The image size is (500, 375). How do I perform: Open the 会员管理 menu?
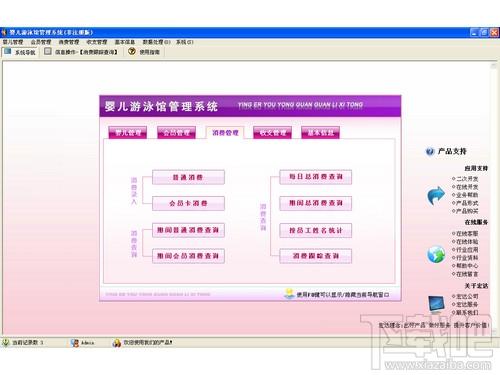[41, 42]
